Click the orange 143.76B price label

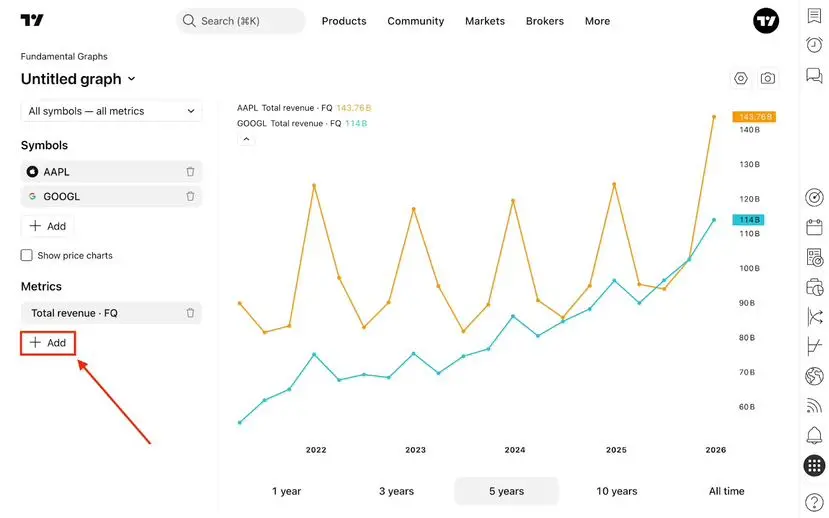(753, 117)
